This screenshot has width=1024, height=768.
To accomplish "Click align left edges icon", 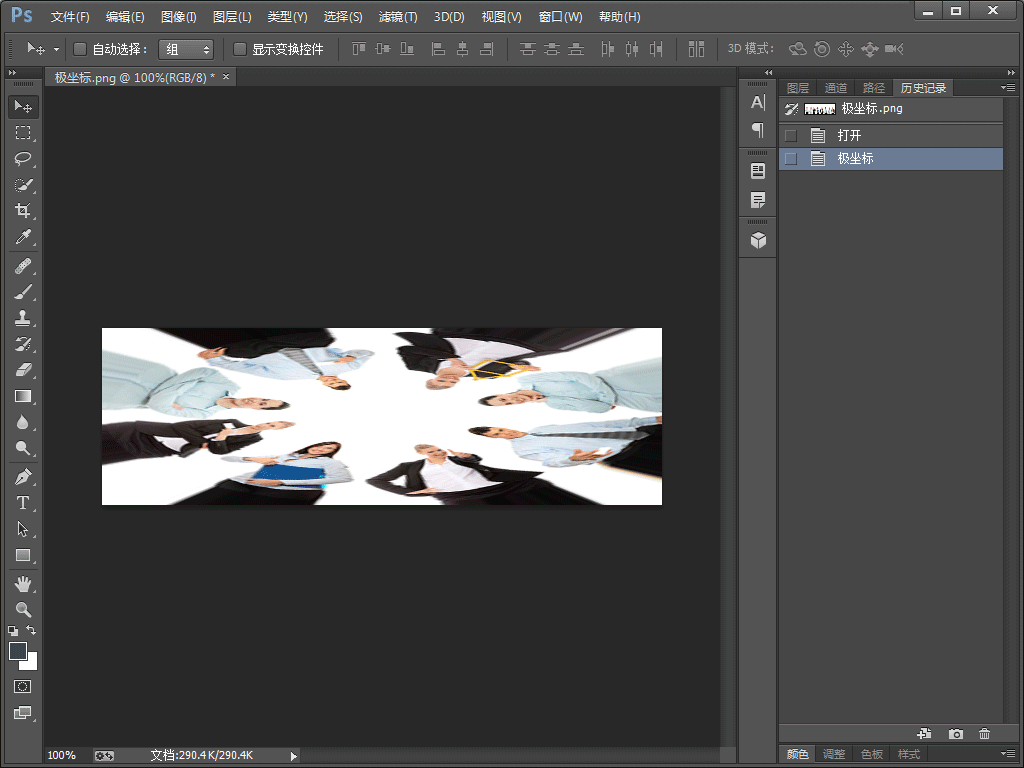I will click(x=438, y=49).
